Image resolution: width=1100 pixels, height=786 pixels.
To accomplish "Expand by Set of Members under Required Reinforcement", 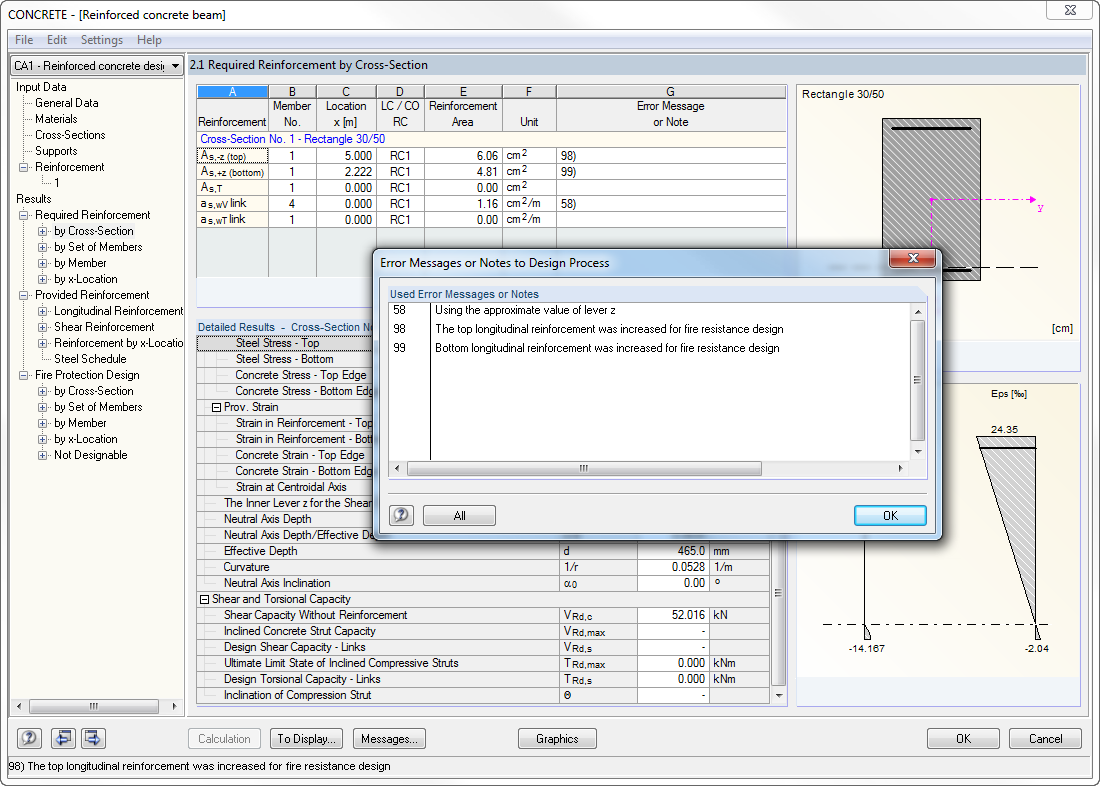I will pos(42,247).
